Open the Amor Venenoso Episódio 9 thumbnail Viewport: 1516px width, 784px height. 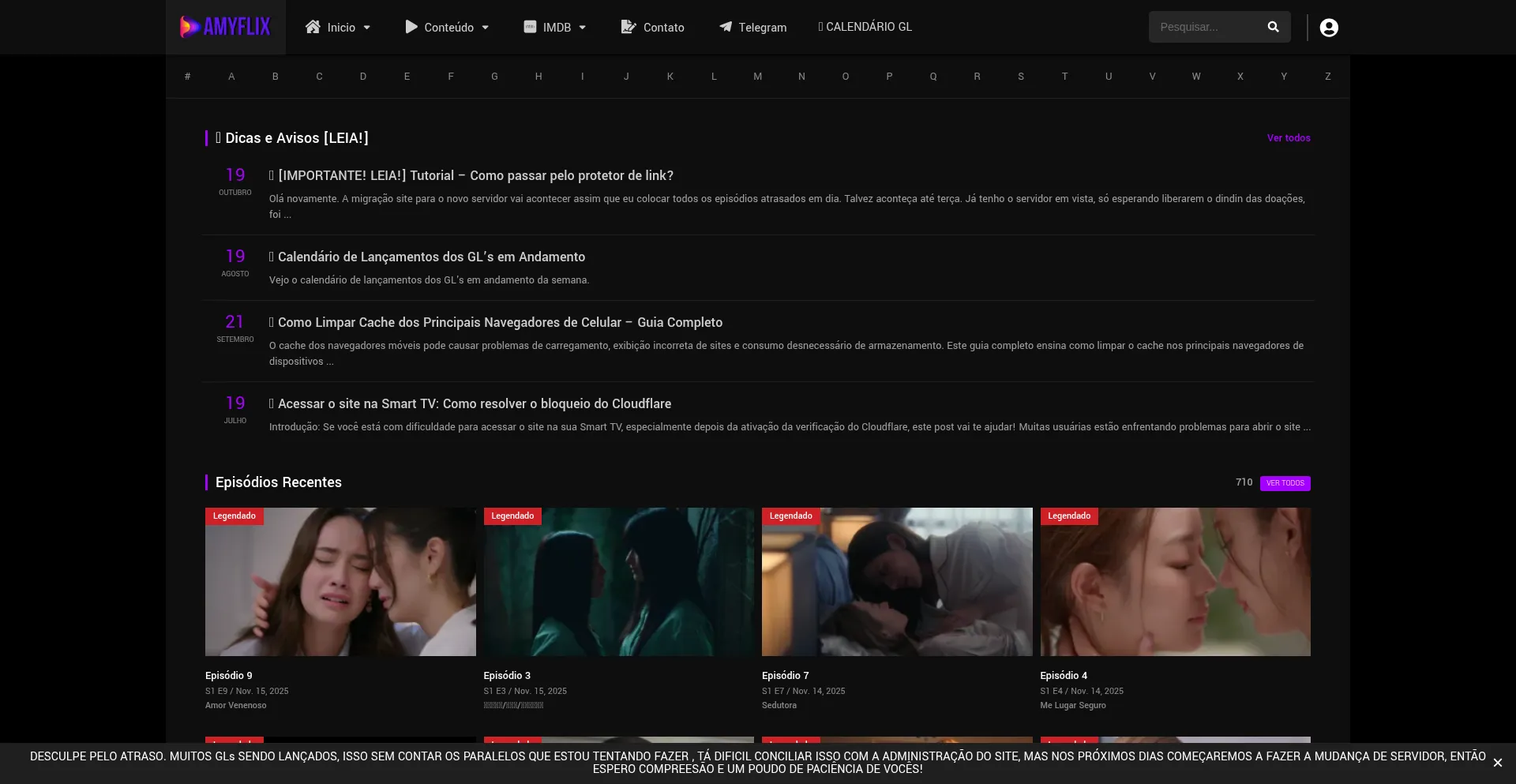(x=340, y=582)
